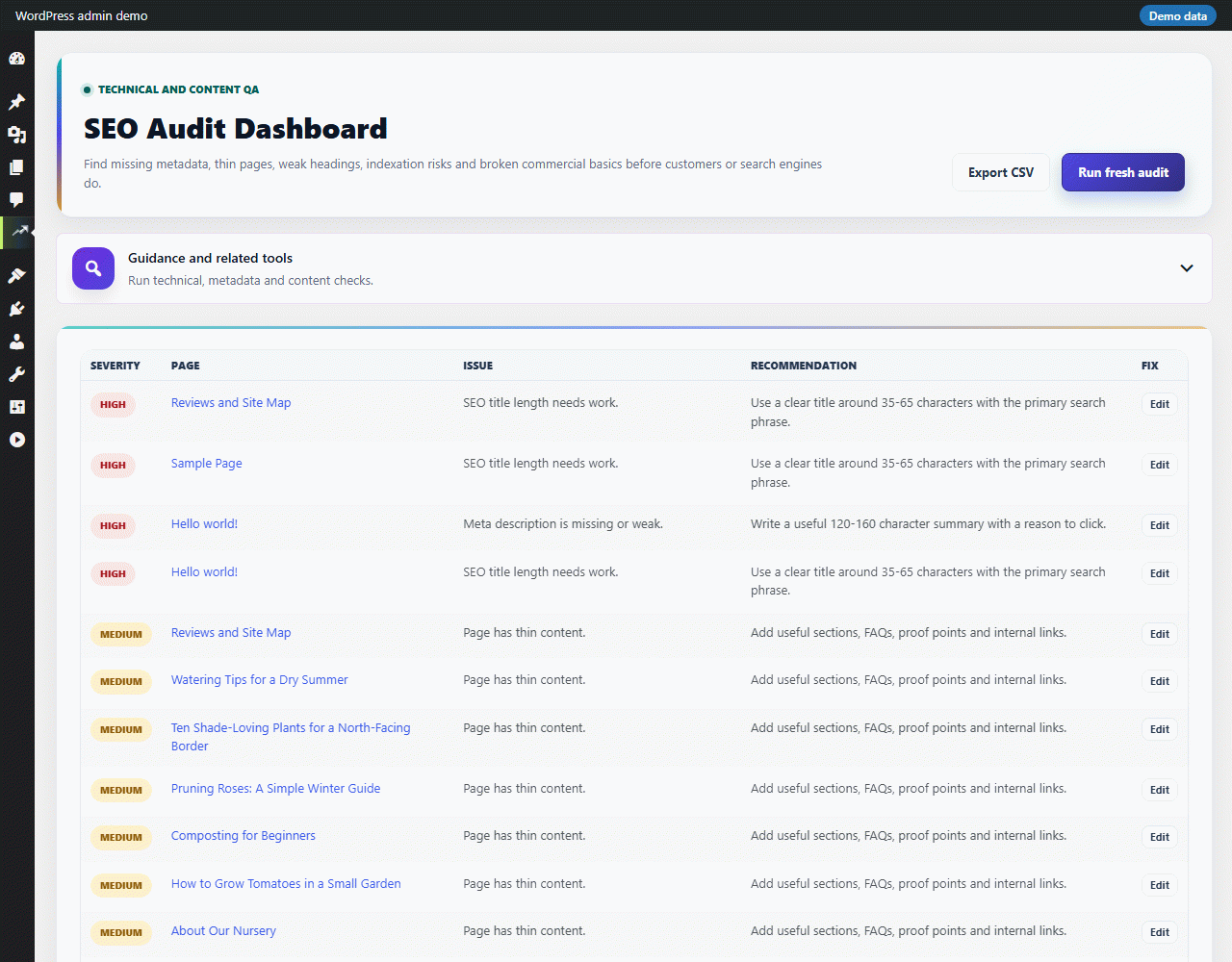Click the ISSUE column header

477,366
